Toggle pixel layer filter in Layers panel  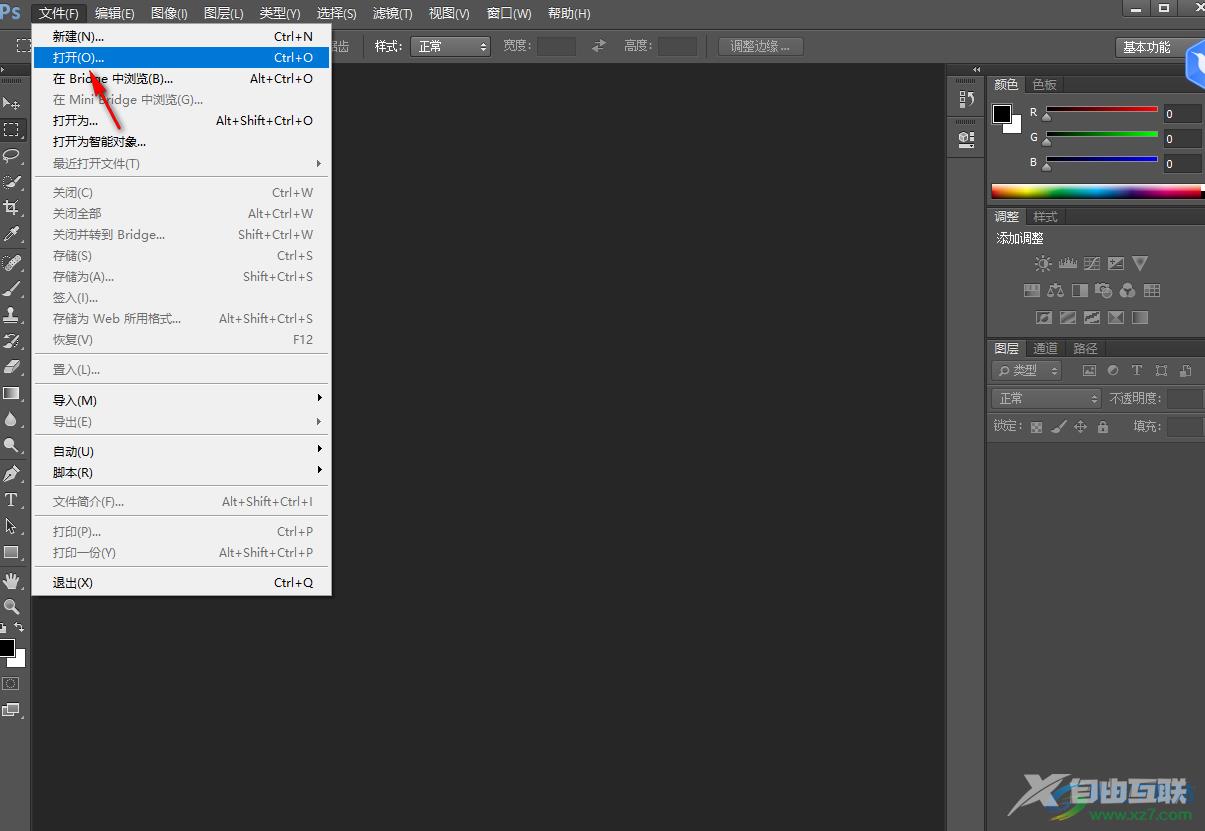pos(1089,371)
